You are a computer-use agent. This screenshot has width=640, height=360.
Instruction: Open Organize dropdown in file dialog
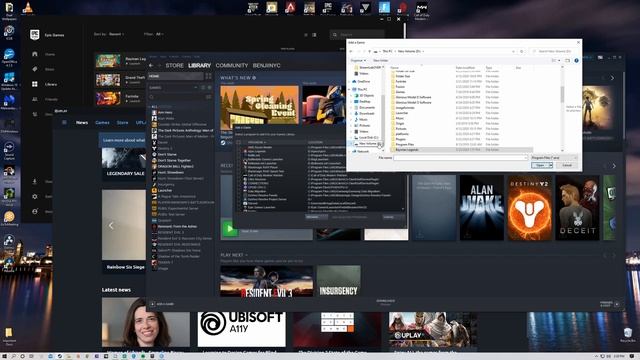click(358, 60)
